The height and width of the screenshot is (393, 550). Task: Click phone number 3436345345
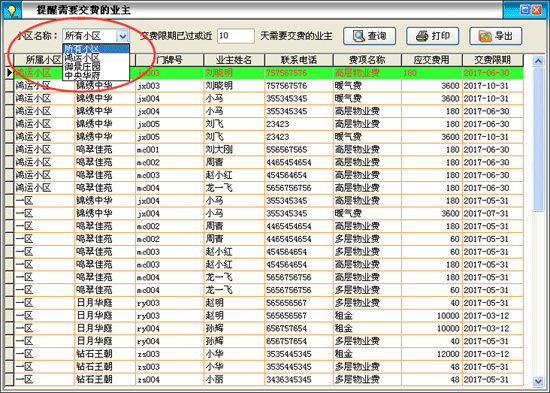point(289,380)
